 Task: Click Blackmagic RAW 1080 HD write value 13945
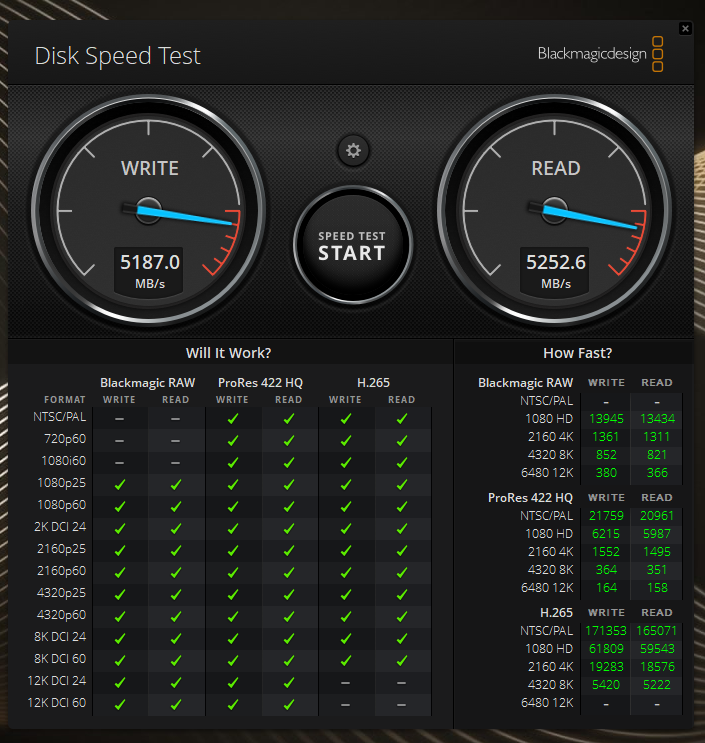click(x=606, y=419)
